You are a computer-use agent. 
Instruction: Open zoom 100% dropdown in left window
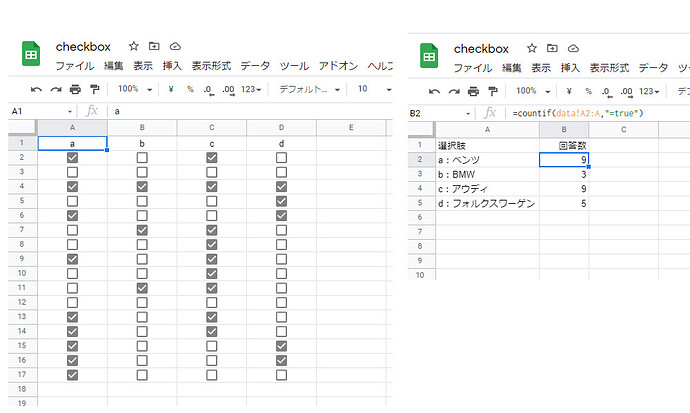[135, 89]
